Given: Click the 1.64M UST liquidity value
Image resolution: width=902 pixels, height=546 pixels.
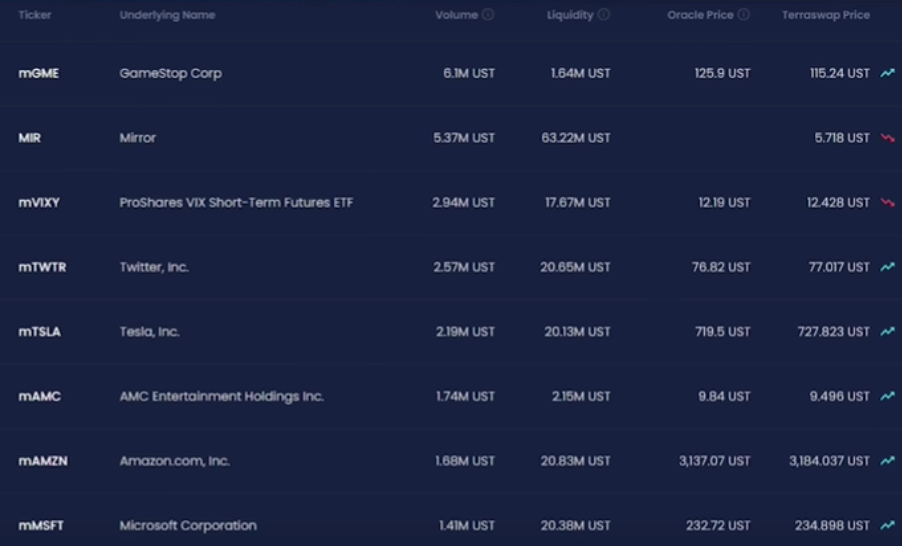Looking at the screenshot, I should coord(580,73).
